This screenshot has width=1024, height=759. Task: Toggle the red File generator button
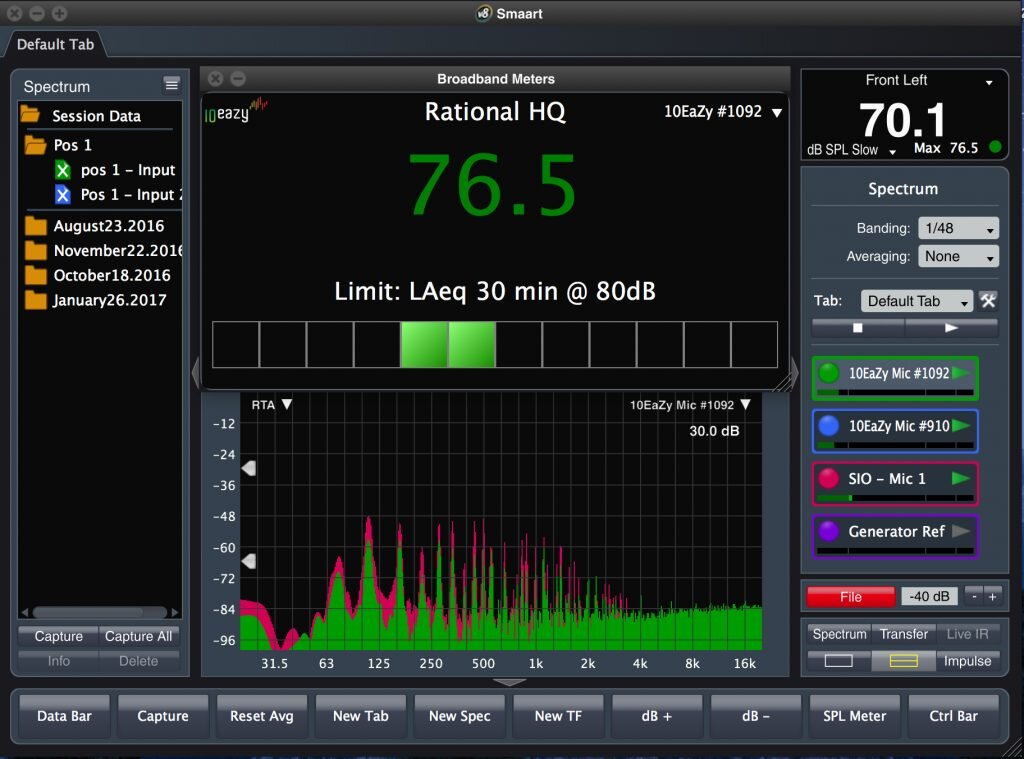[x=850, y=597]
